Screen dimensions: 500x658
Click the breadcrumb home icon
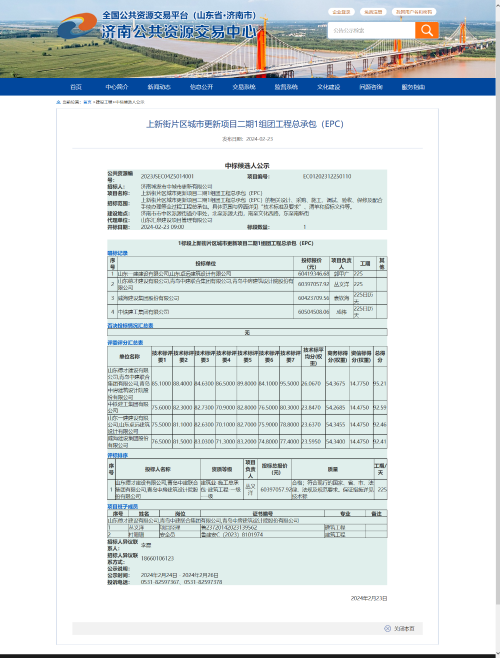point(58,102)
